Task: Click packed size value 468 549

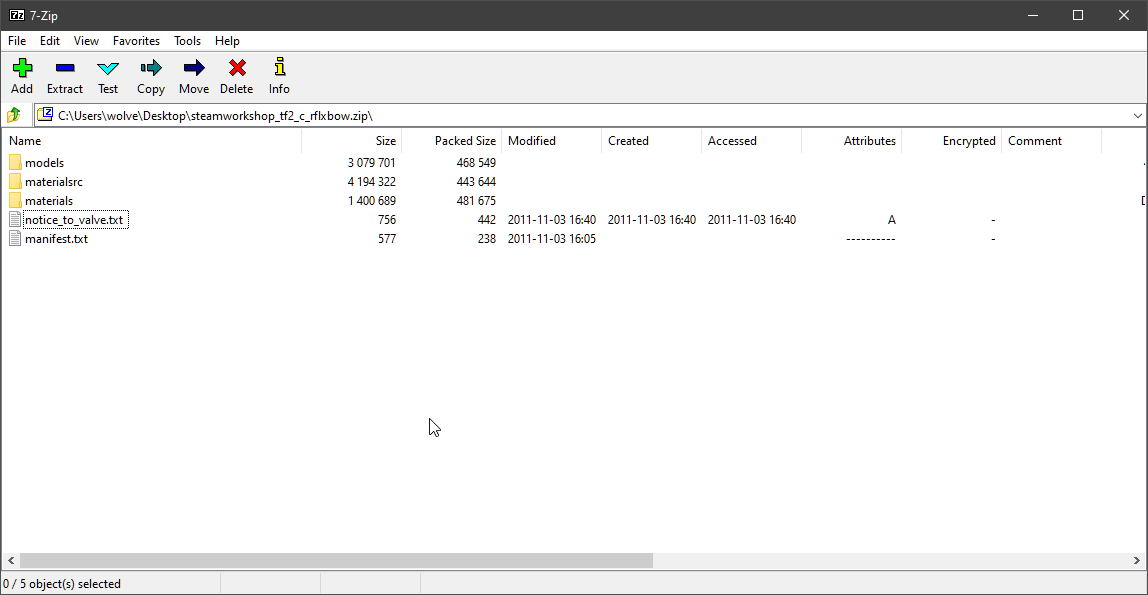Action: point(476,162)
